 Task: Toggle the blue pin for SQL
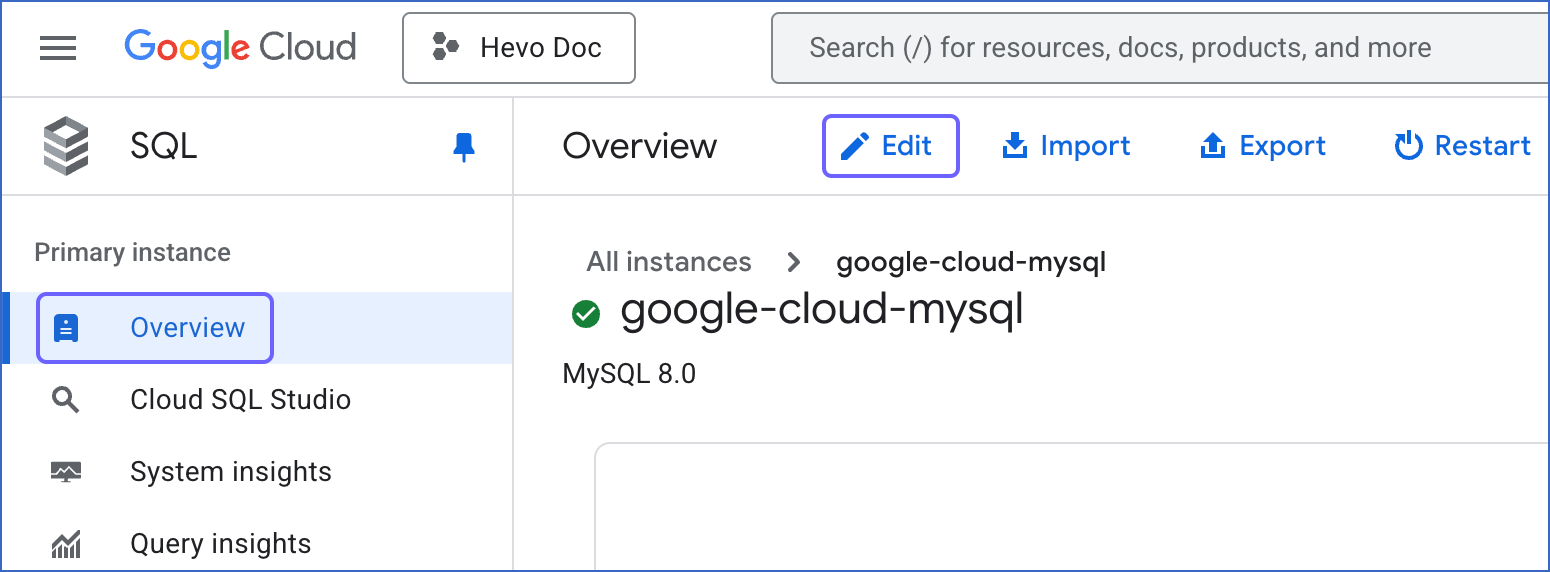[x=464, y=147]
